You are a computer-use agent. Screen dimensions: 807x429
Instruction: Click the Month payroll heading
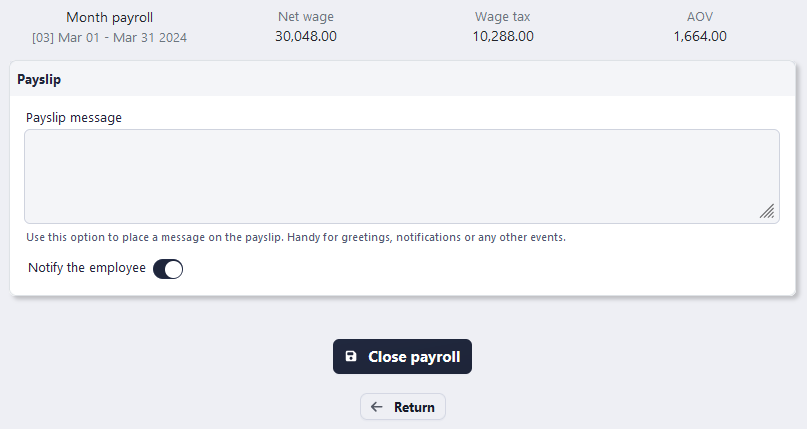[109, 17]
